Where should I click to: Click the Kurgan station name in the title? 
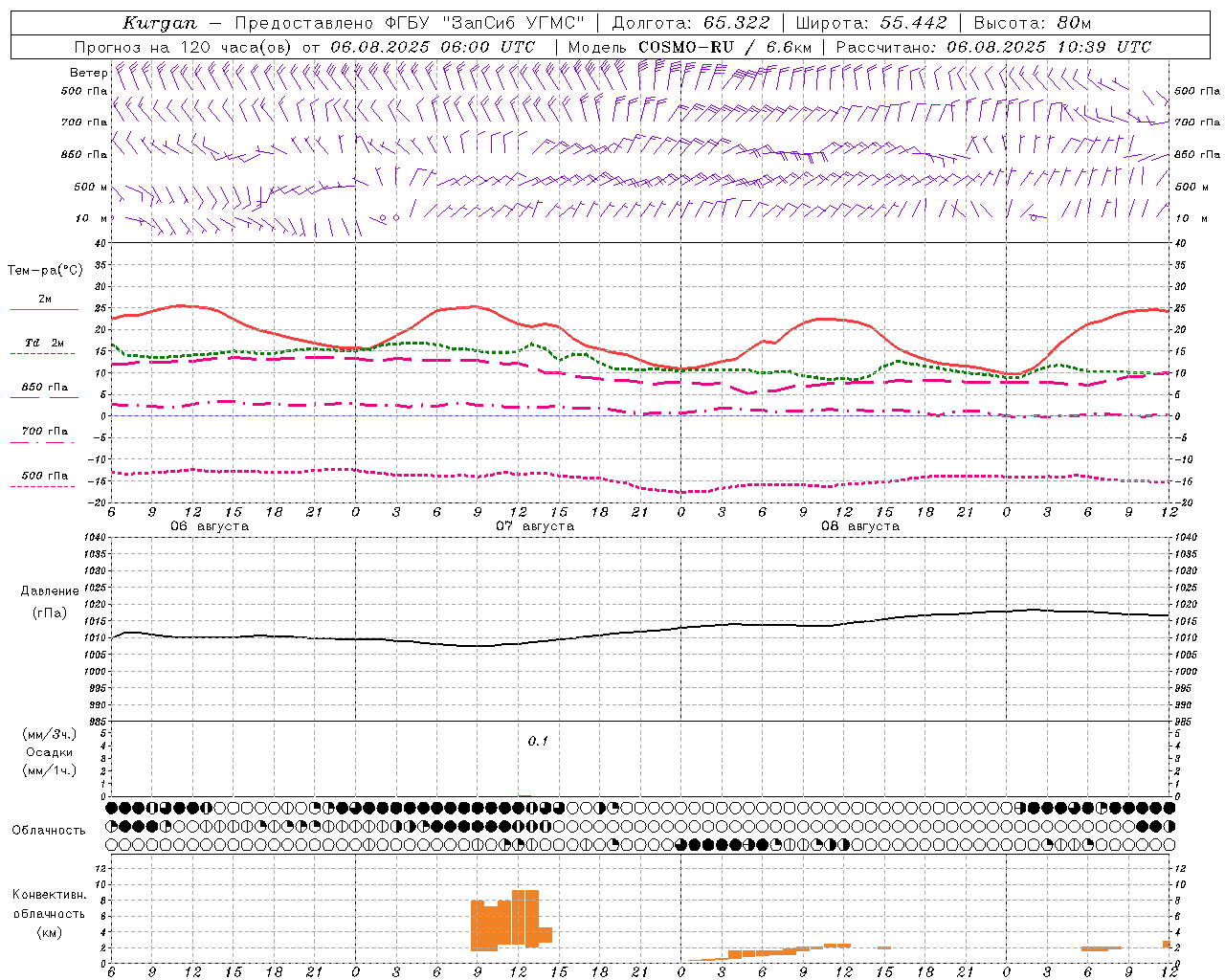pos(160,23)
